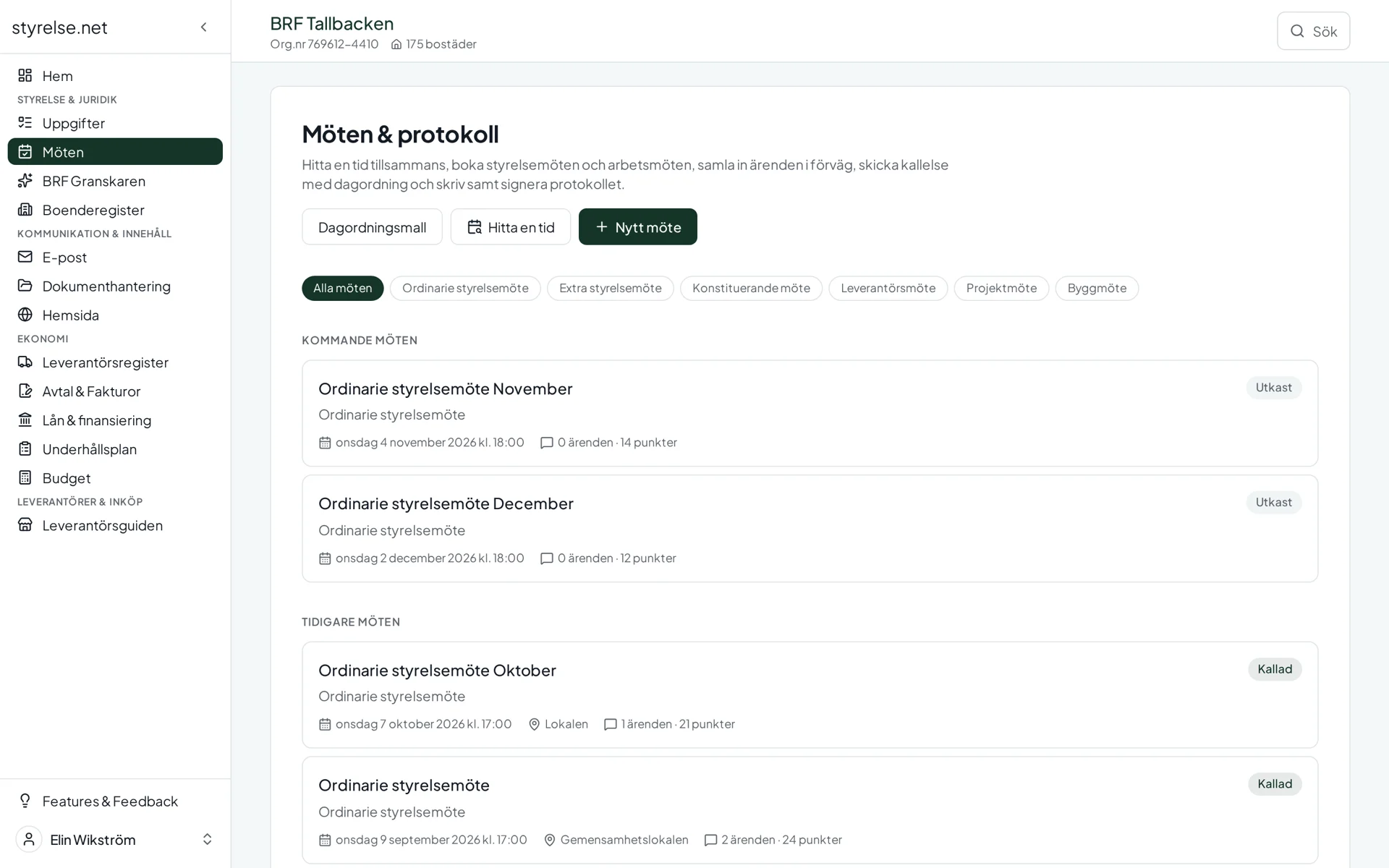Open Ordinarie styrelsemöte November card
The image size is (1389, 868).
click(810, 413)
